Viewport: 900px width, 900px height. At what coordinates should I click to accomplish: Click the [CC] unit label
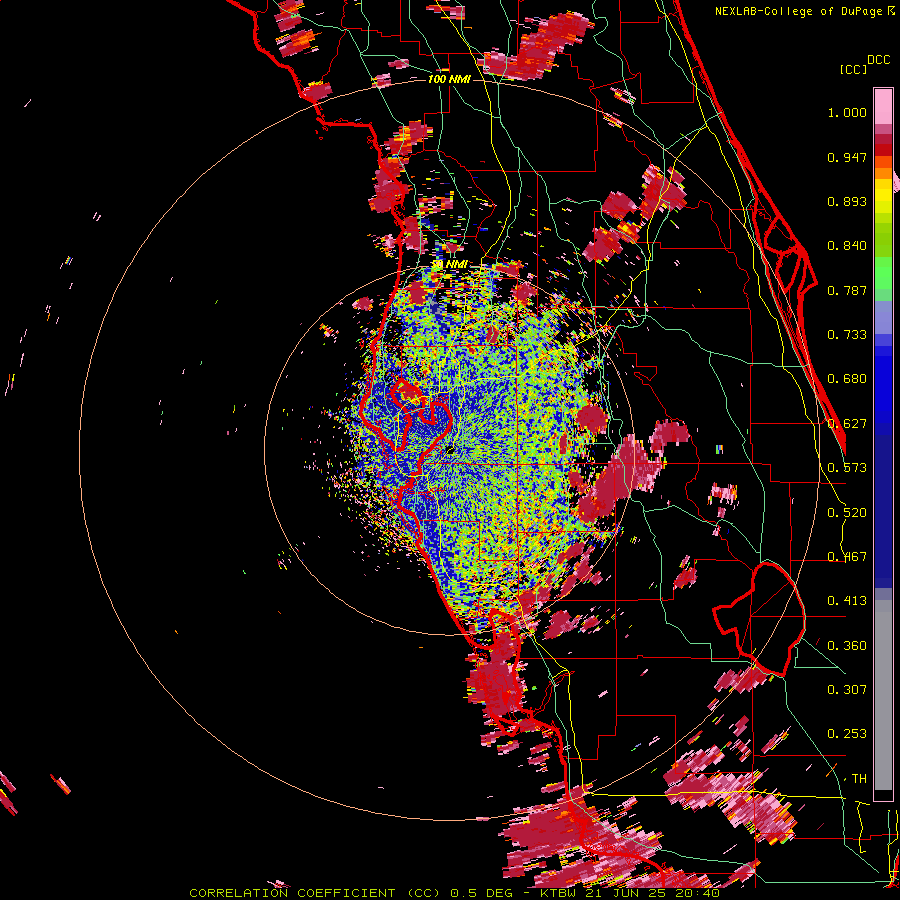(853, 69)
